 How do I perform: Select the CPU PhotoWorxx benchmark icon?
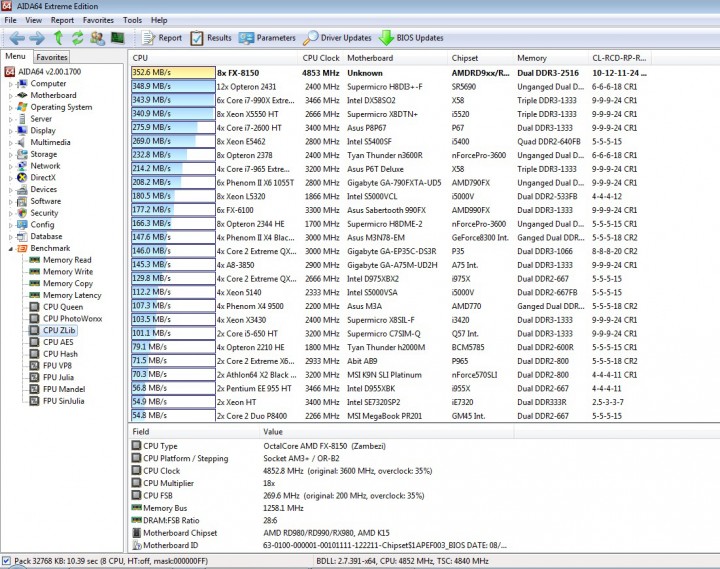click(34, 318)
